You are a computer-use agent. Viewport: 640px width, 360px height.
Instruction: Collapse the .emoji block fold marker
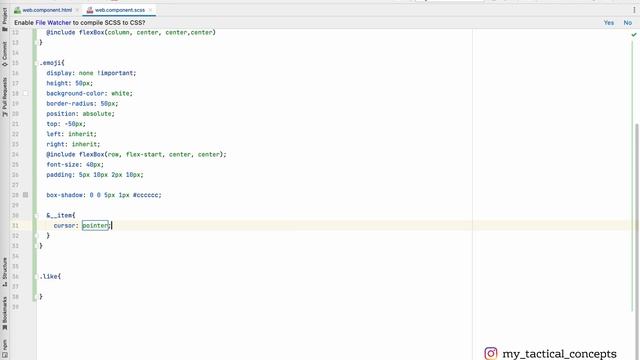pyautogui.click(x=36, y=63)
